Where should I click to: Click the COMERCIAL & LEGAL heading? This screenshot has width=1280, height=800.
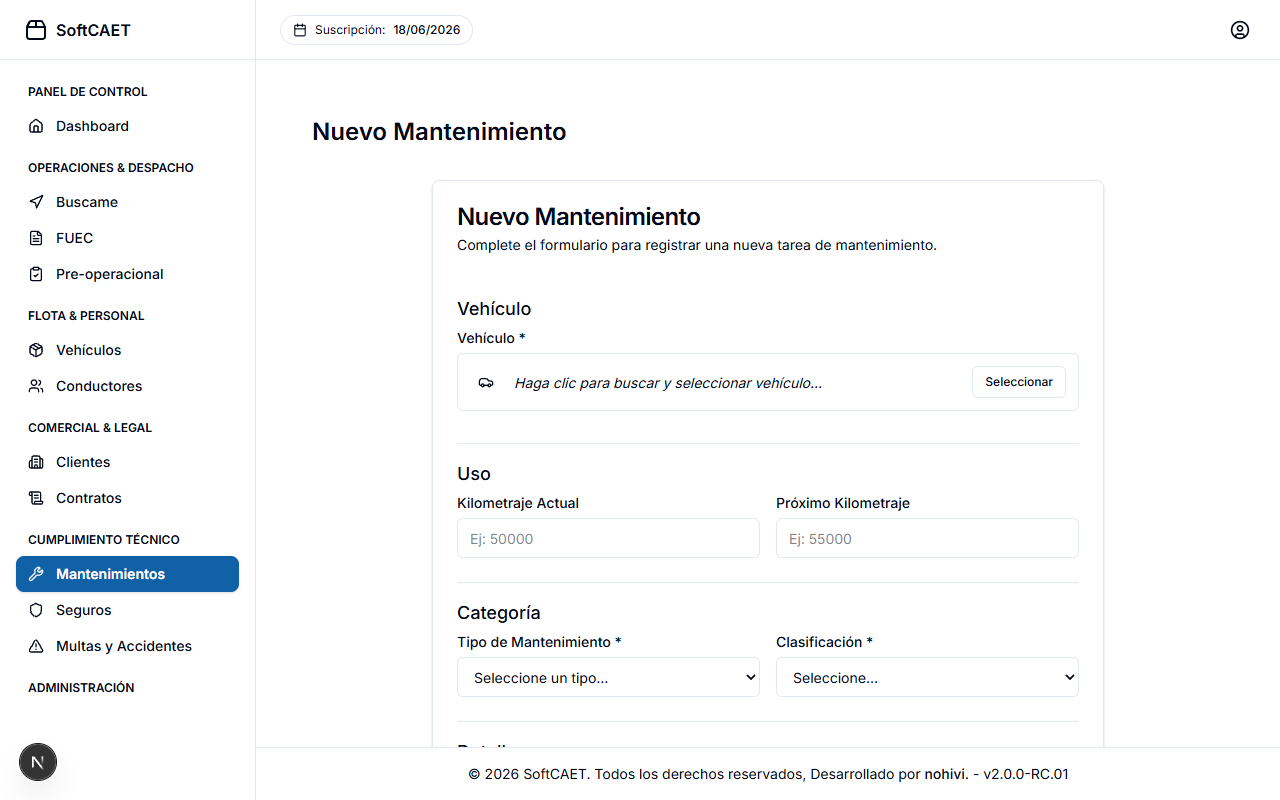click(x=90, y=428)
